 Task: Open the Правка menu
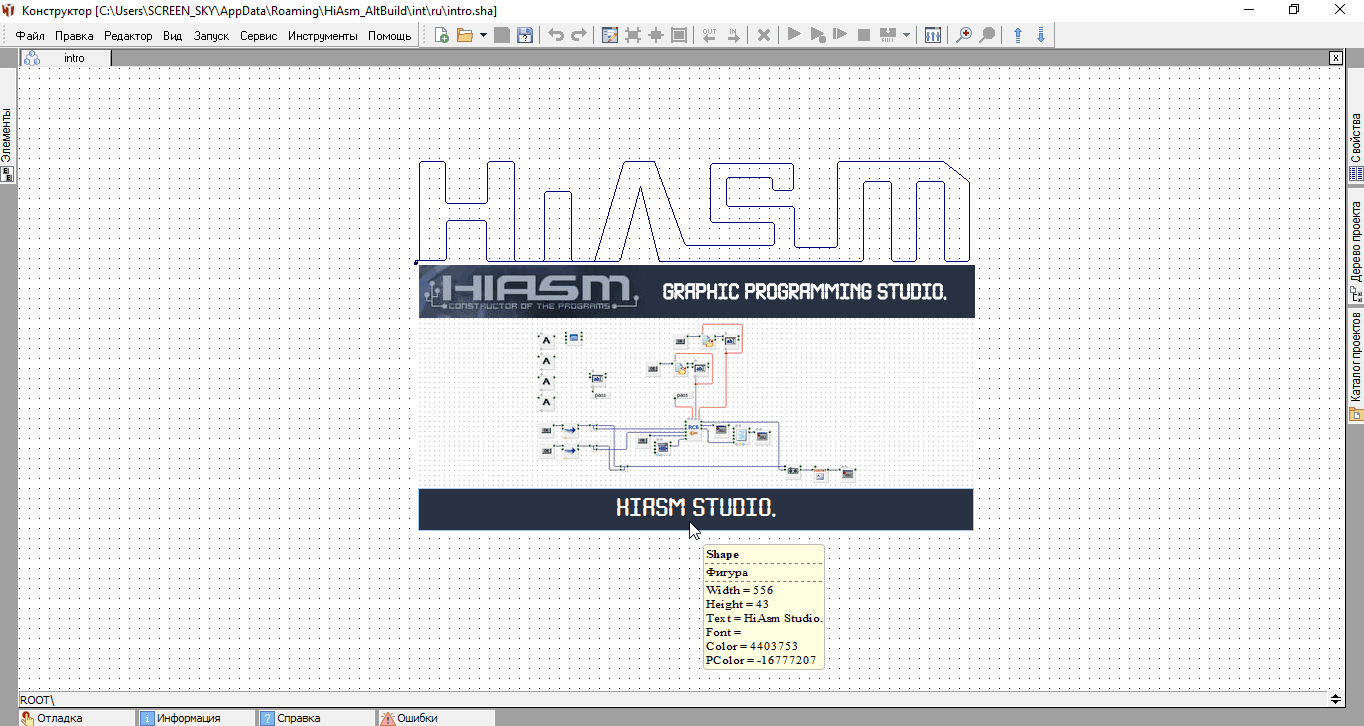click(x=74, y=36)
